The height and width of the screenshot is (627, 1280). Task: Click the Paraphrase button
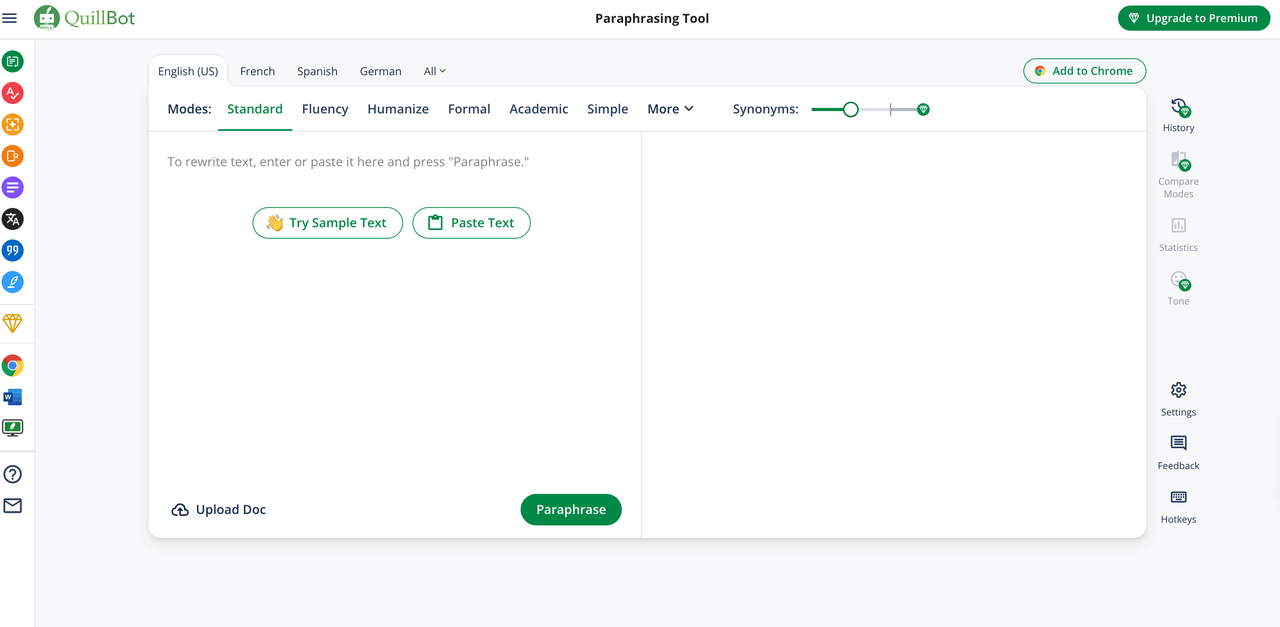tap(571, 509)
